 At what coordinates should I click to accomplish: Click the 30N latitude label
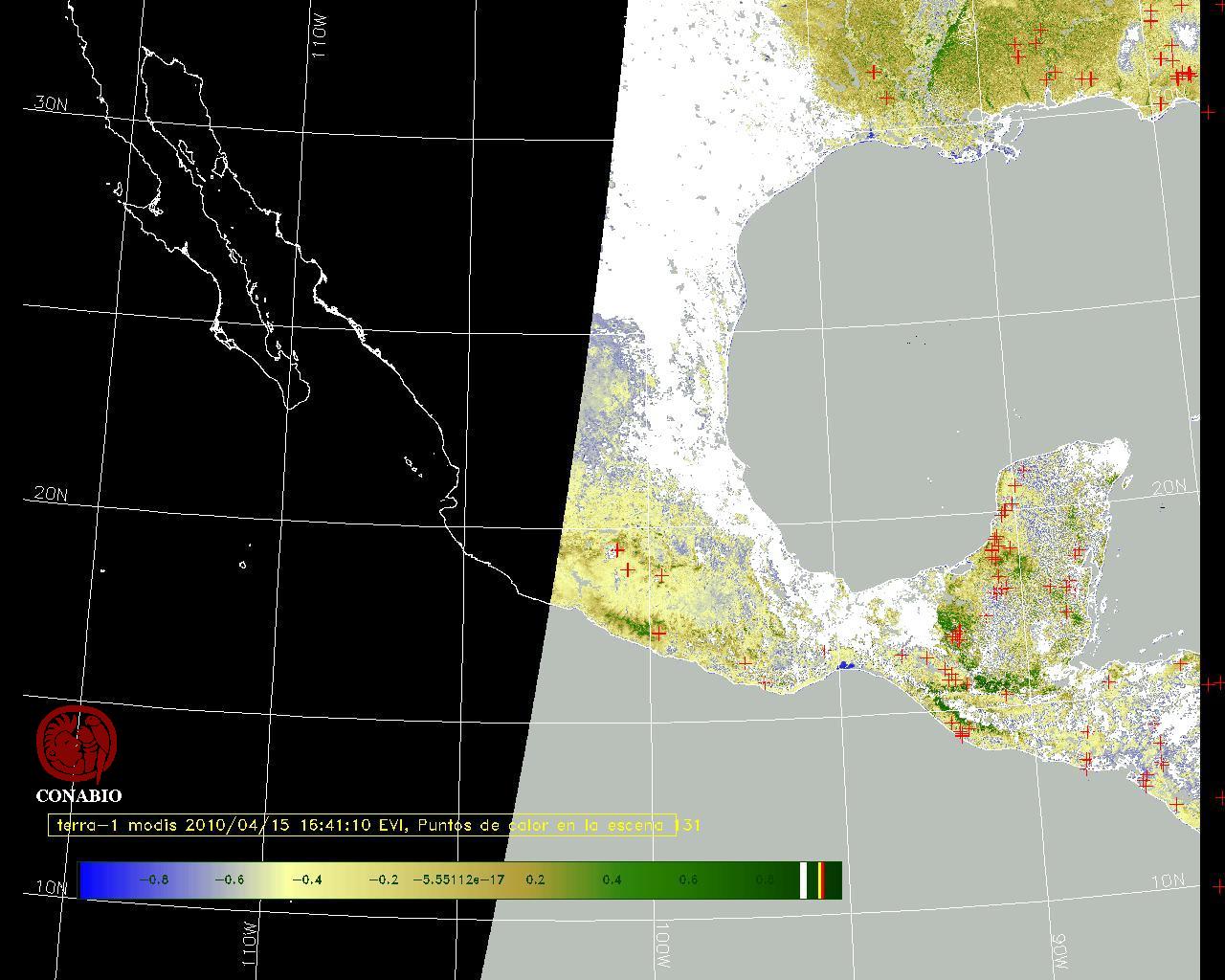pyautogui.click(x=51, y=103)
